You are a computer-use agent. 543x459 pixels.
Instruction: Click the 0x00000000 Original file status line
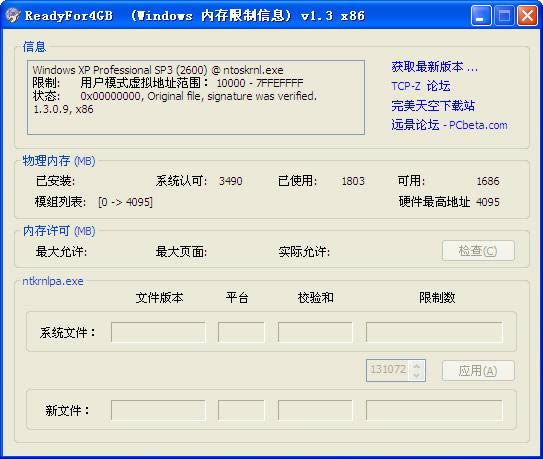click(x=198, y=96)
